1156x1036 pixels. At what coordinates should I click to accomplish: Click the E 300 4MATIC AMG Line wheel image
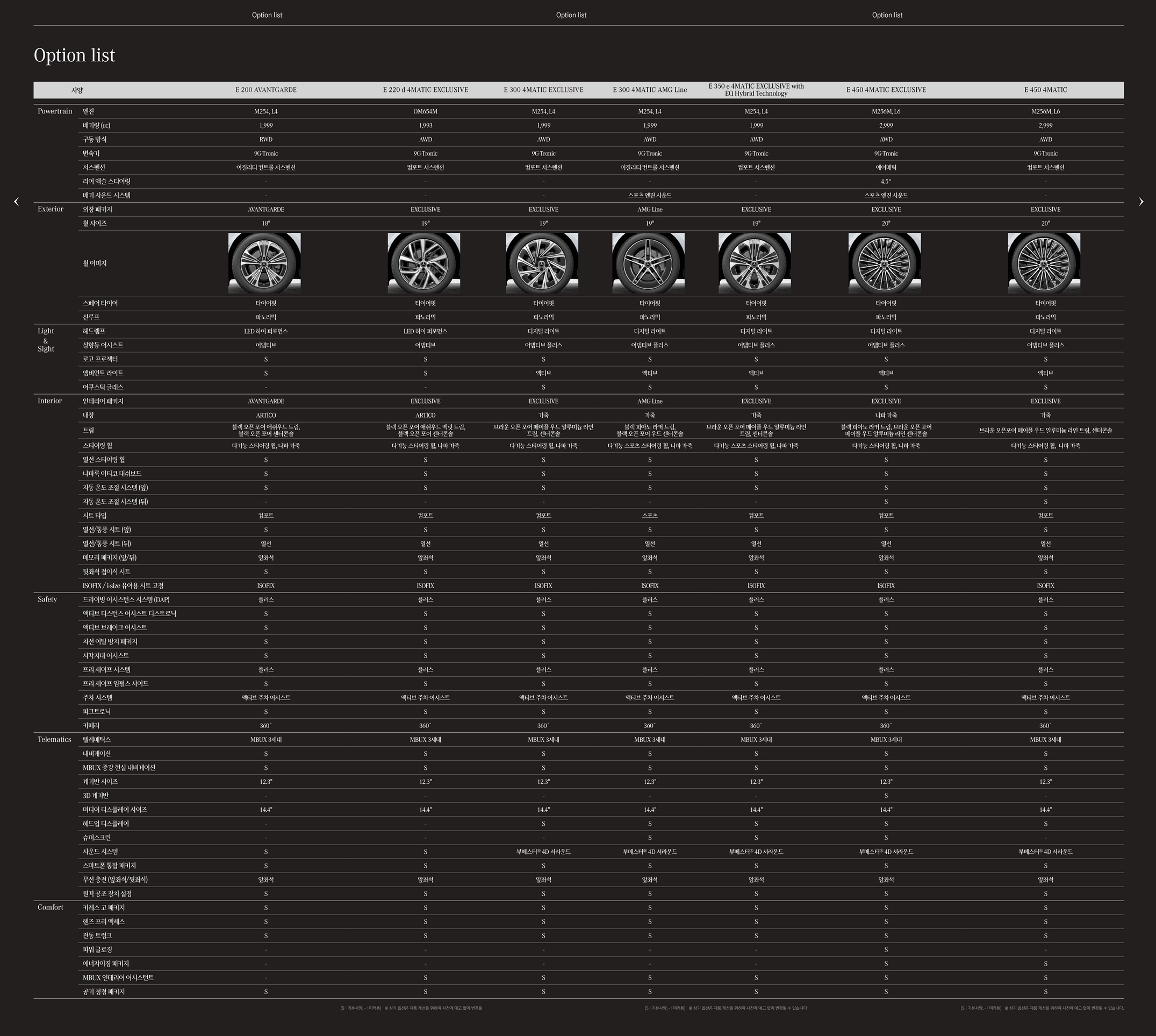coord(649,263)
